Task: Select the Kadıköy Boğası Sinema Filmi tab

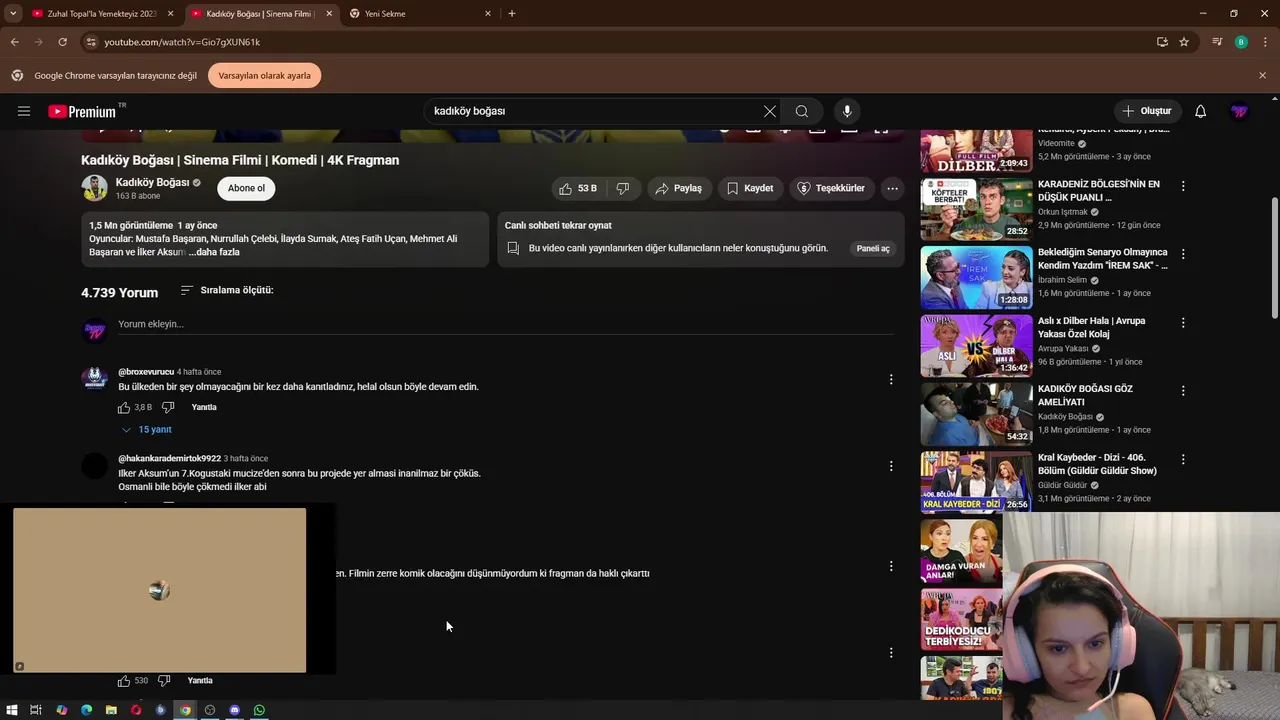Action: click(260, 14)
